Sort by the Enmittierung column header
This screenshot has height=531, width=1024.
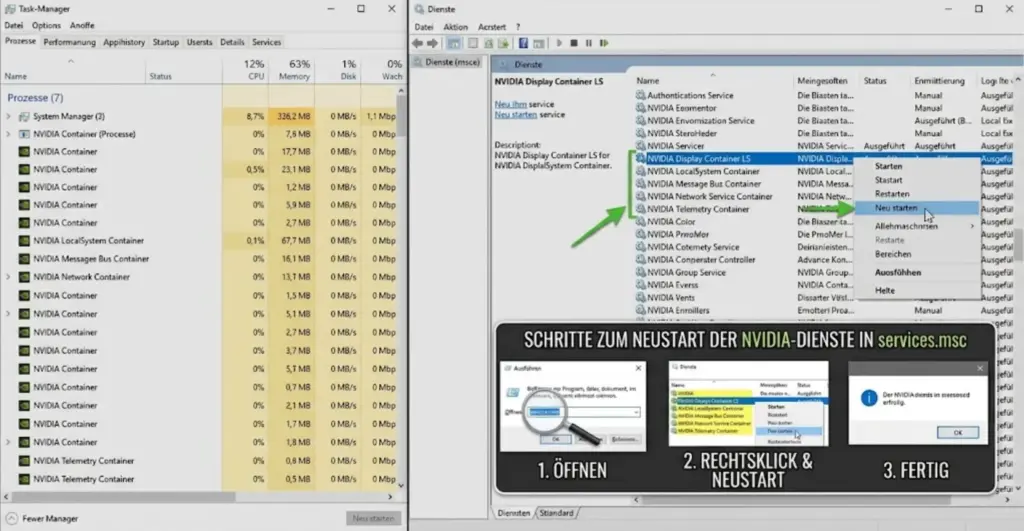click(939, 81)
